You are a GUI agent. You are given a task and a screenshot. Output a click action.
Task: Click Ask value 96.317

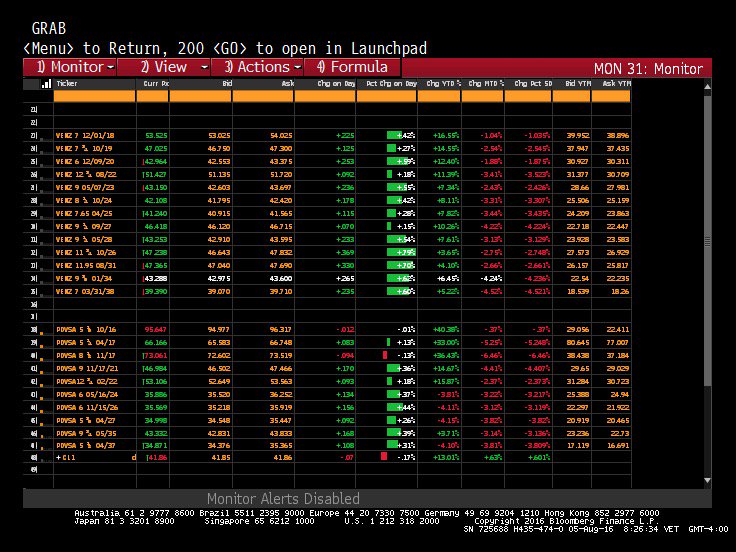pyautogui.click(x=281, y=330)
